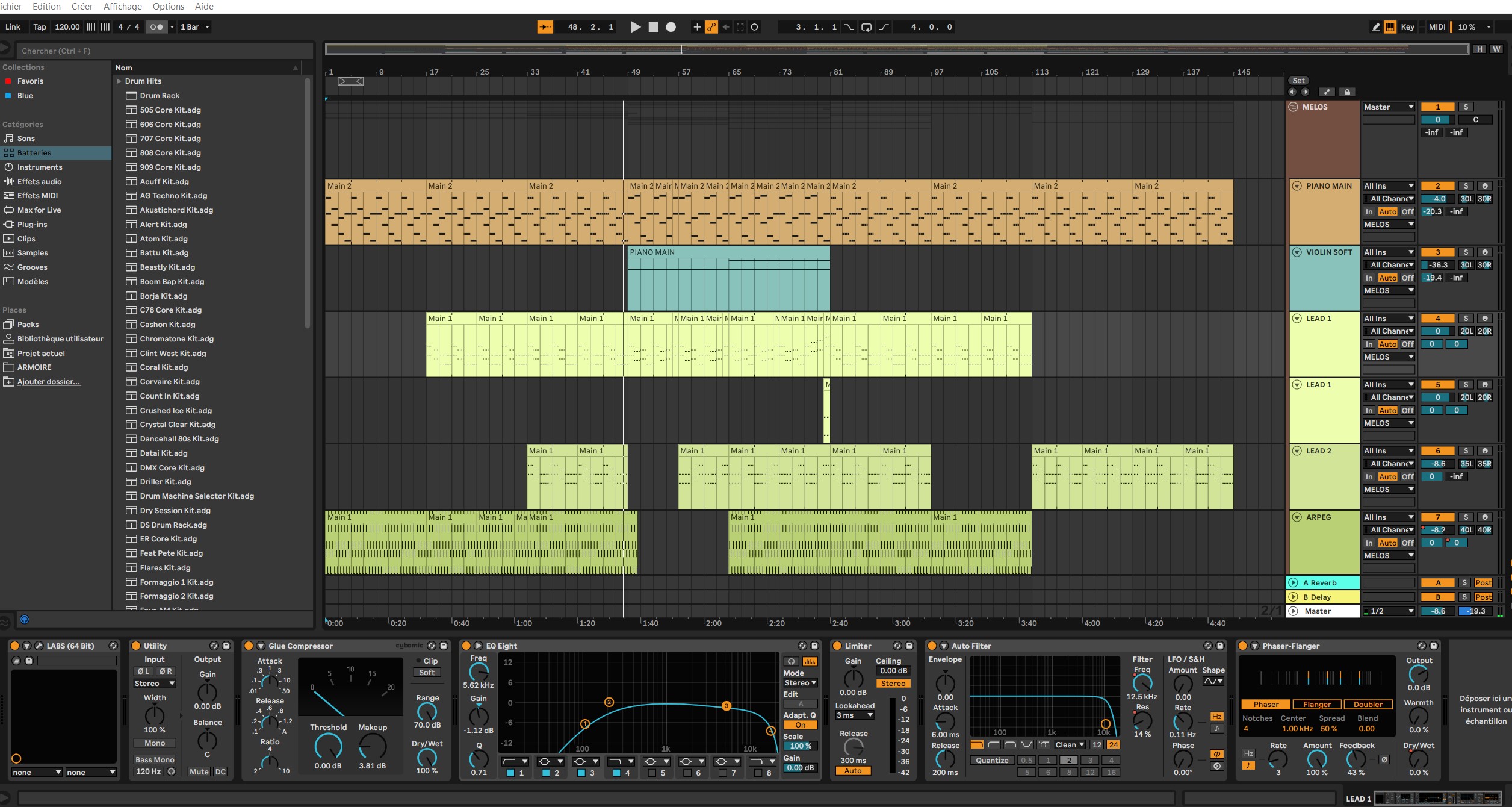Open the Affichage menu
Image resolution: width=1512 pixels, height=807 pixels.
coord(122,7)
